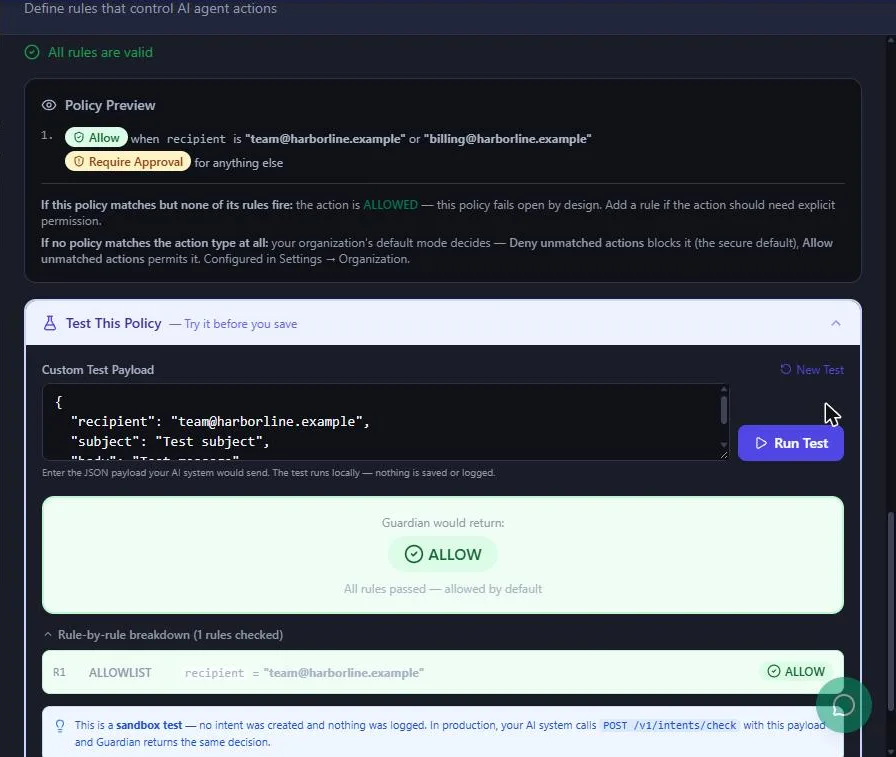The width and height of the screenshot is (896, 757).
Task: Click the green Allow badge in rule 1
Action: 96,138
